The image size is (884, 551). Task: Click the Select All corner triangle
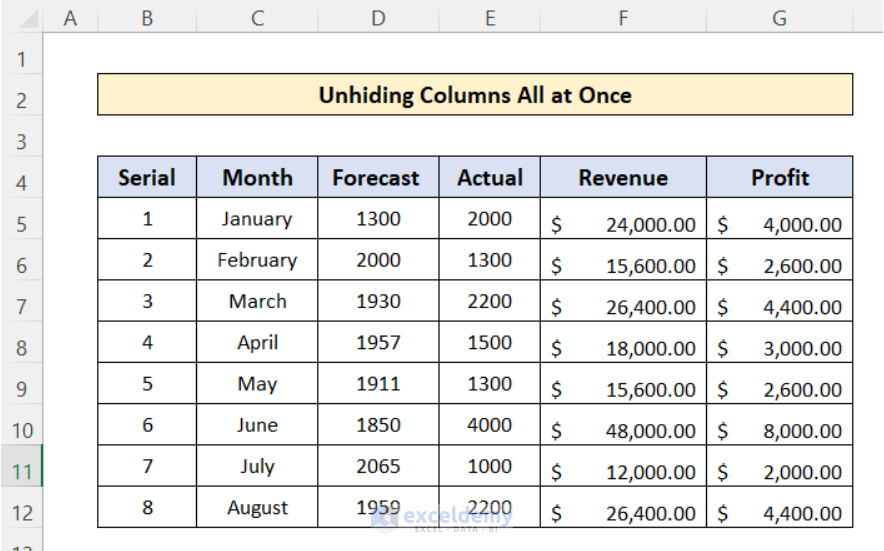pyautogui.click(x=22, y=18)
